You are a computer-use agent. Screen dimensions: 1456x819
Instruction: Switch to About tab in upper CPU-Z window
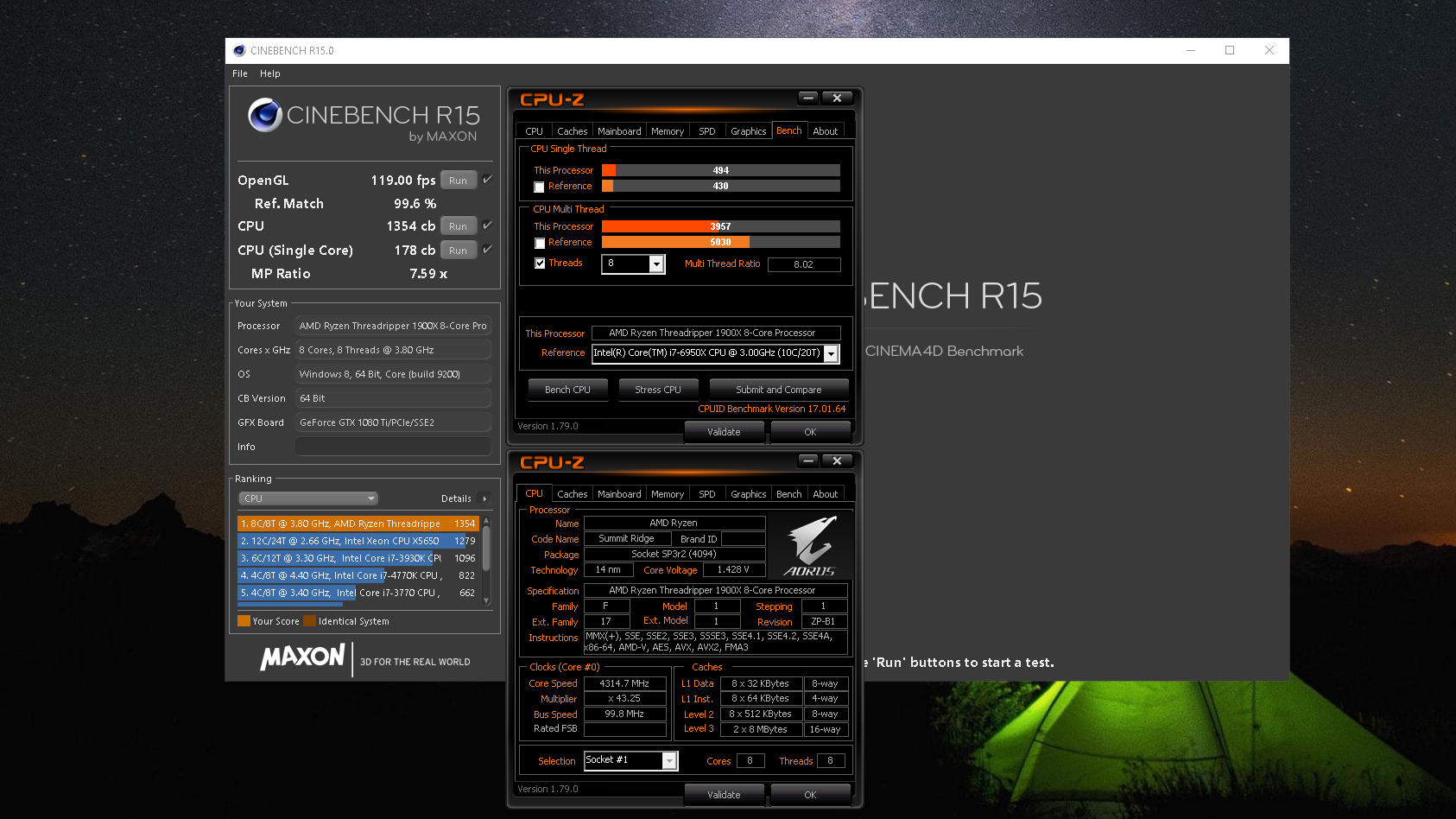tap(826, 131)
